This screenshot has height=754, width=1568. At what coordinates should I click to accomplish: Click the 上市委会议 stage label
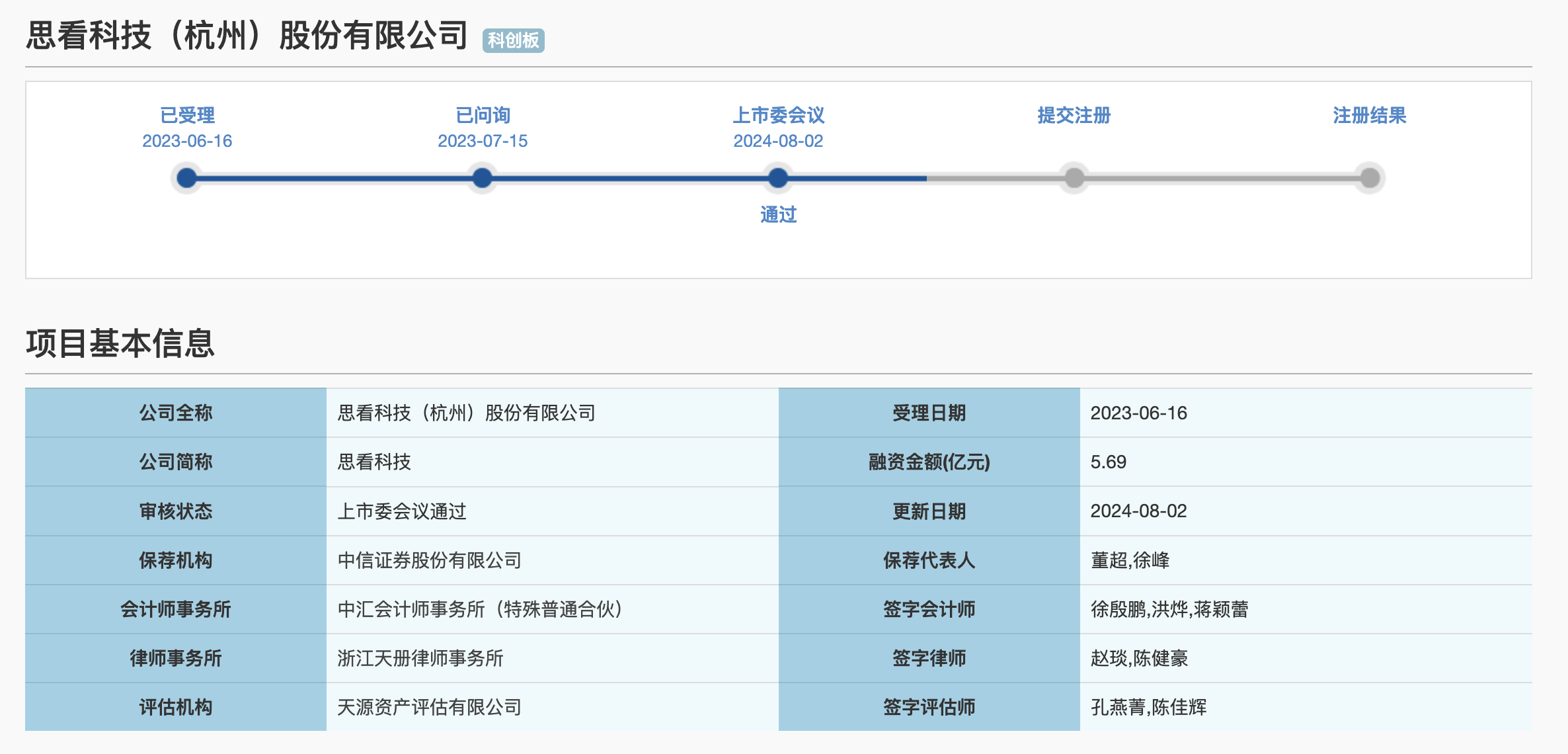tap(778, 115)
